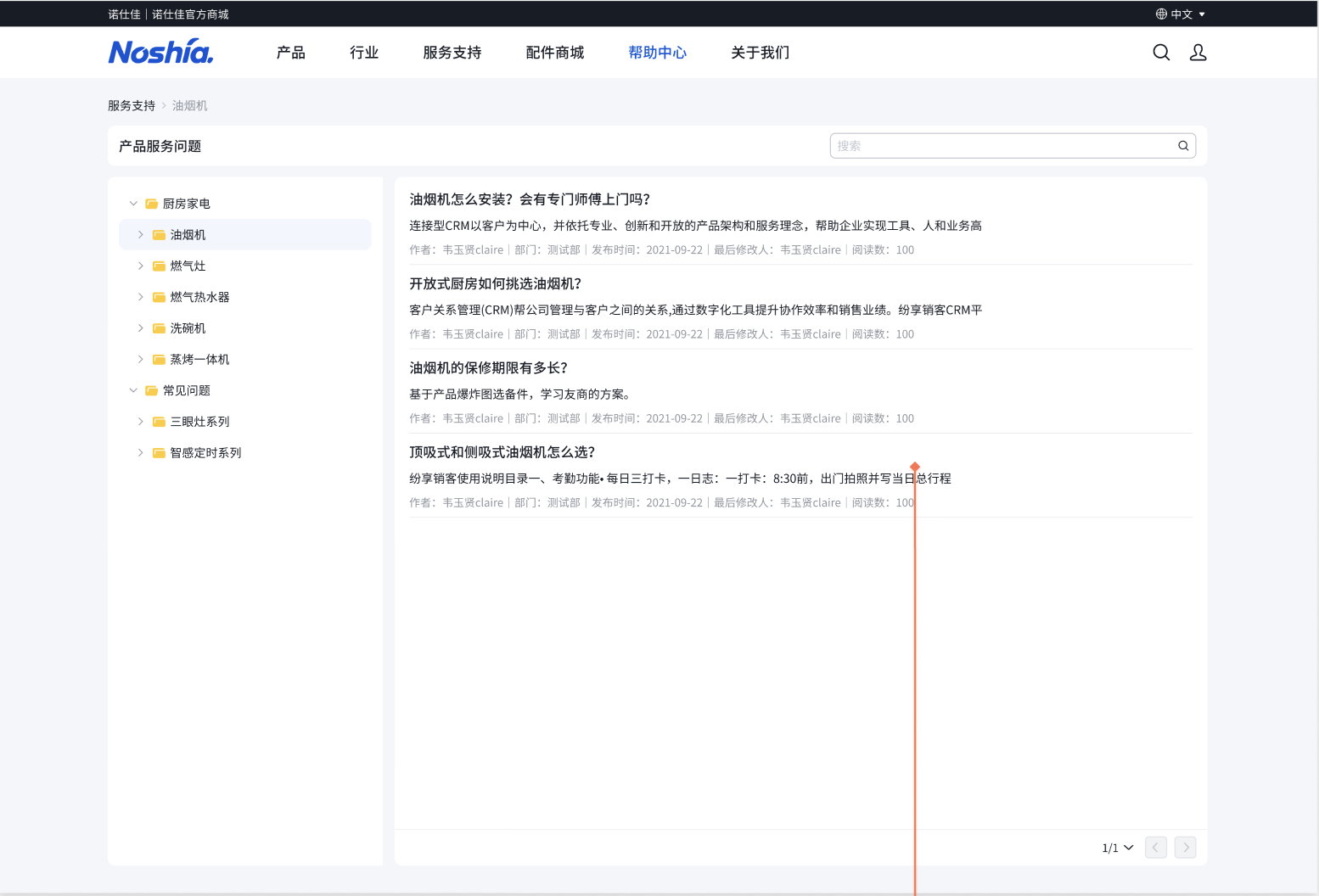Open the 服务支持 menu
Screen dimensions: 1319x896
452,53
